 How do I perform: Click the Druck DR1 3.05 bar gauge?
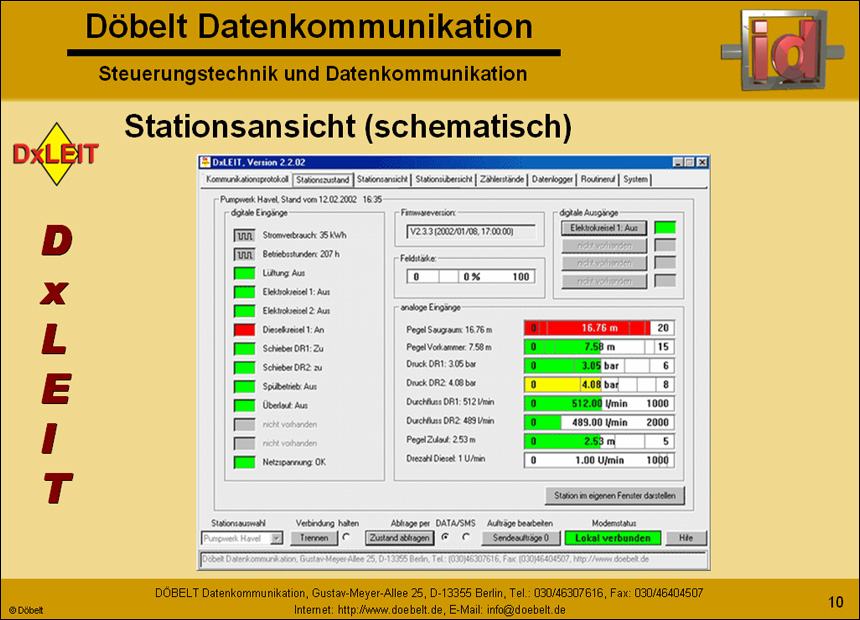click(x=599, y=366)
